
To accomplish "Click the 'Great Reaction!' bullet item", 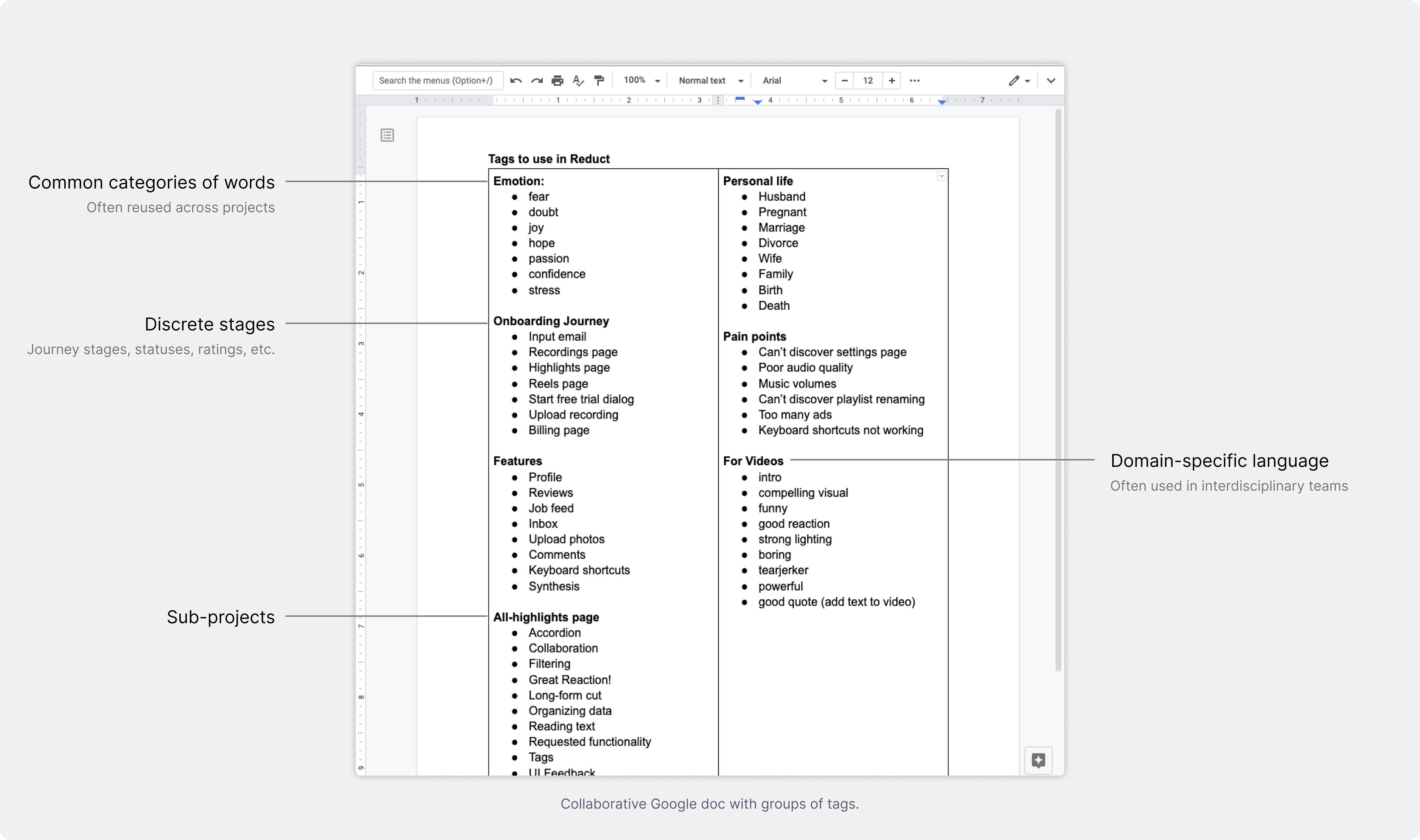I will point(569,680).
